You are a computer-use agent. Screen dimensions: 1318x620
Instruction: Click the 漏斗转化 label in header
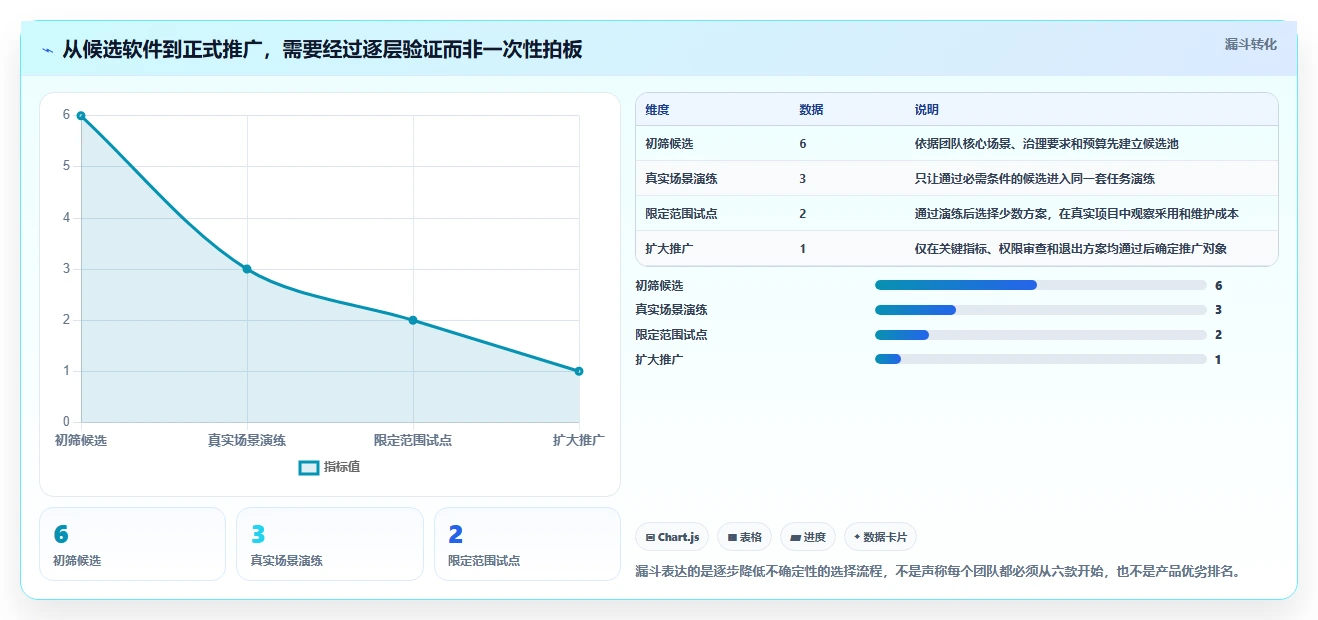pyautogui.click(x=1251, y=44)
